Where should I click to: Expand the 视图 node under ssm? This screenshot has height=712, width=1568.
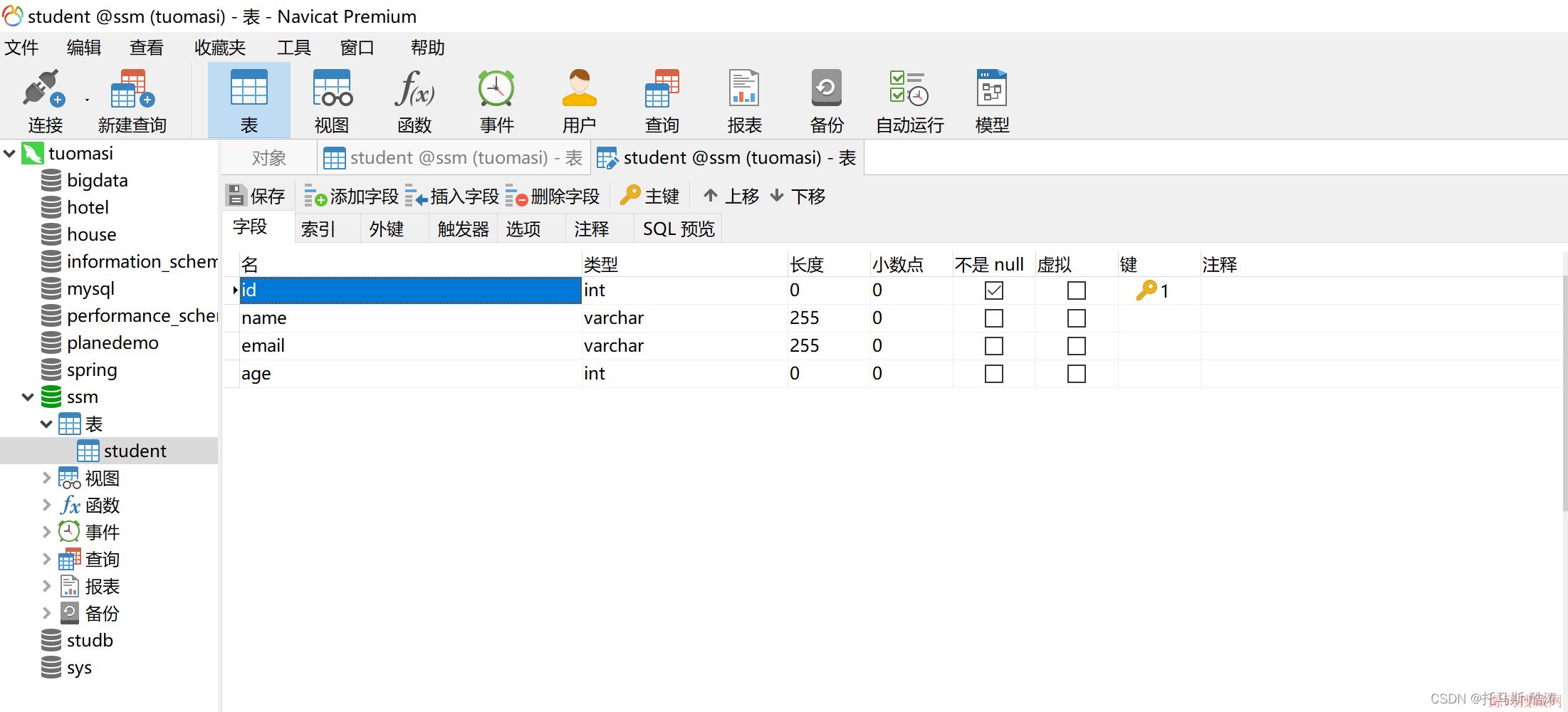[x=46, y=478]
